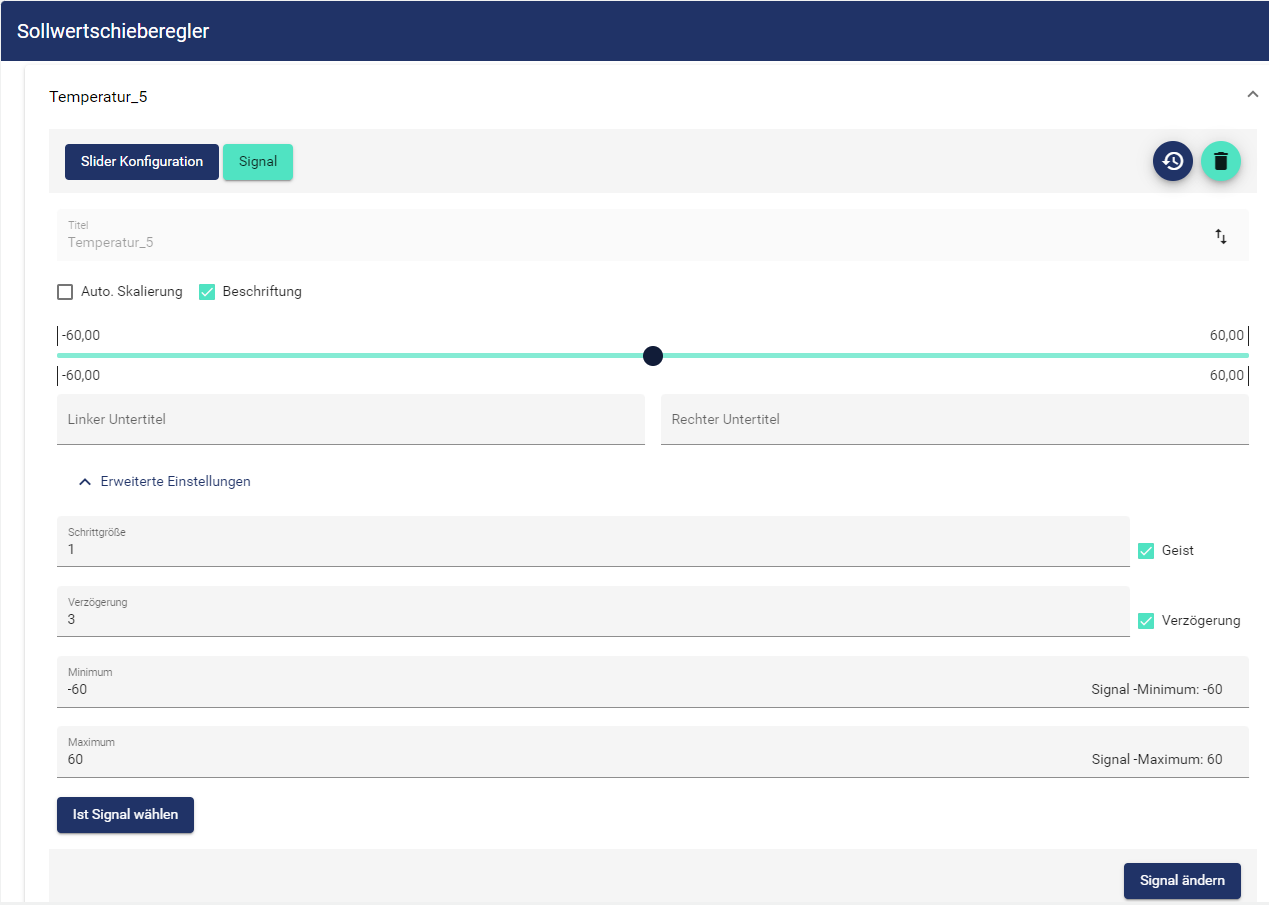This screenshot has width=1269, height=905.
Task: Click the restore history icon button
Action: pyautogui.click(x=1172, y=161)
